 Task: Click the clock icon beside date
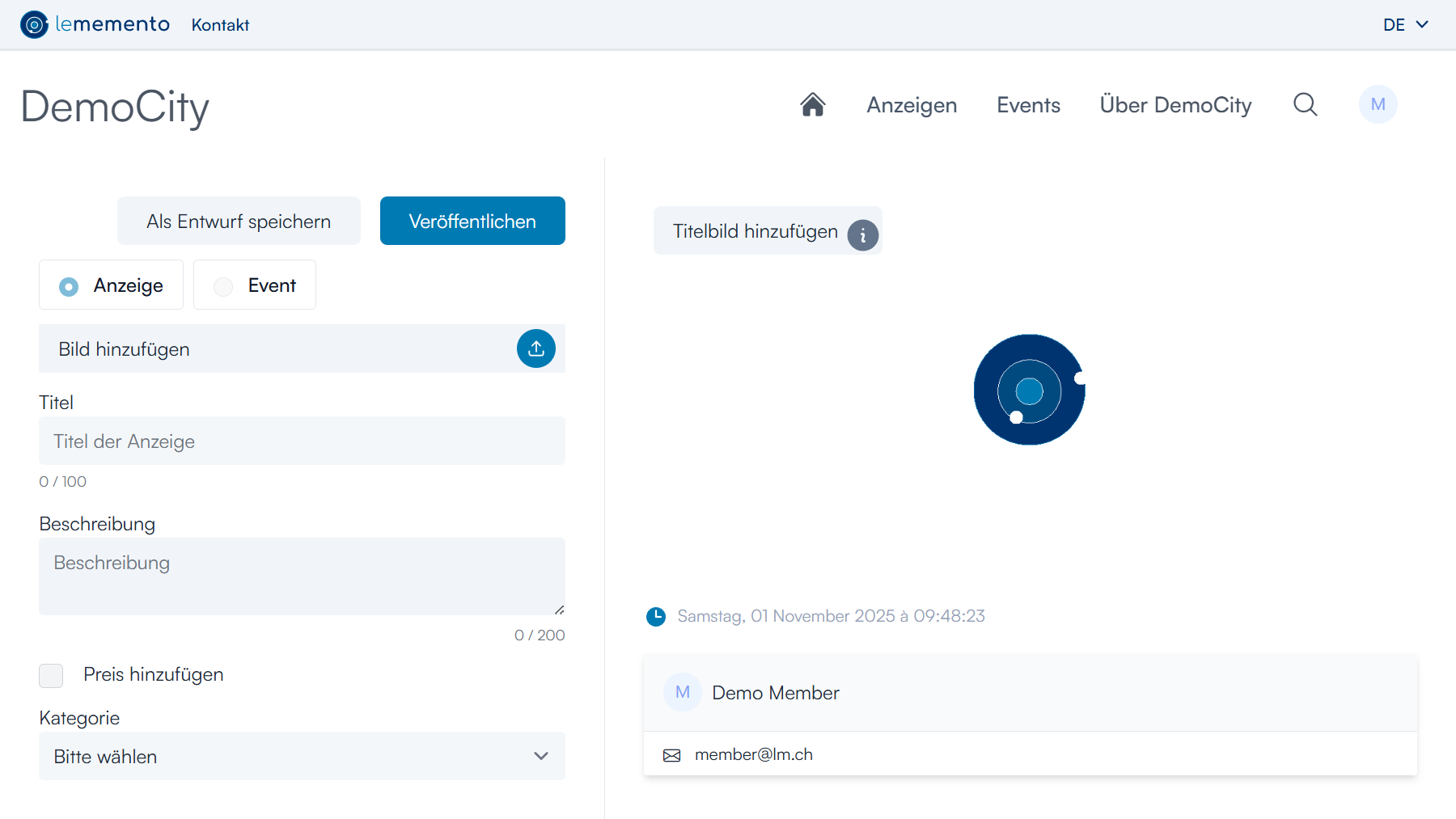coord(656,617)
